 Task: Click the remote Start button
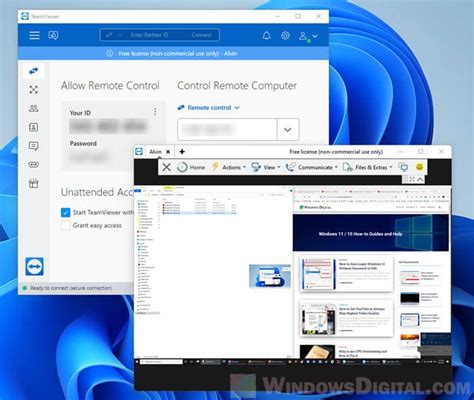(137, 362)
